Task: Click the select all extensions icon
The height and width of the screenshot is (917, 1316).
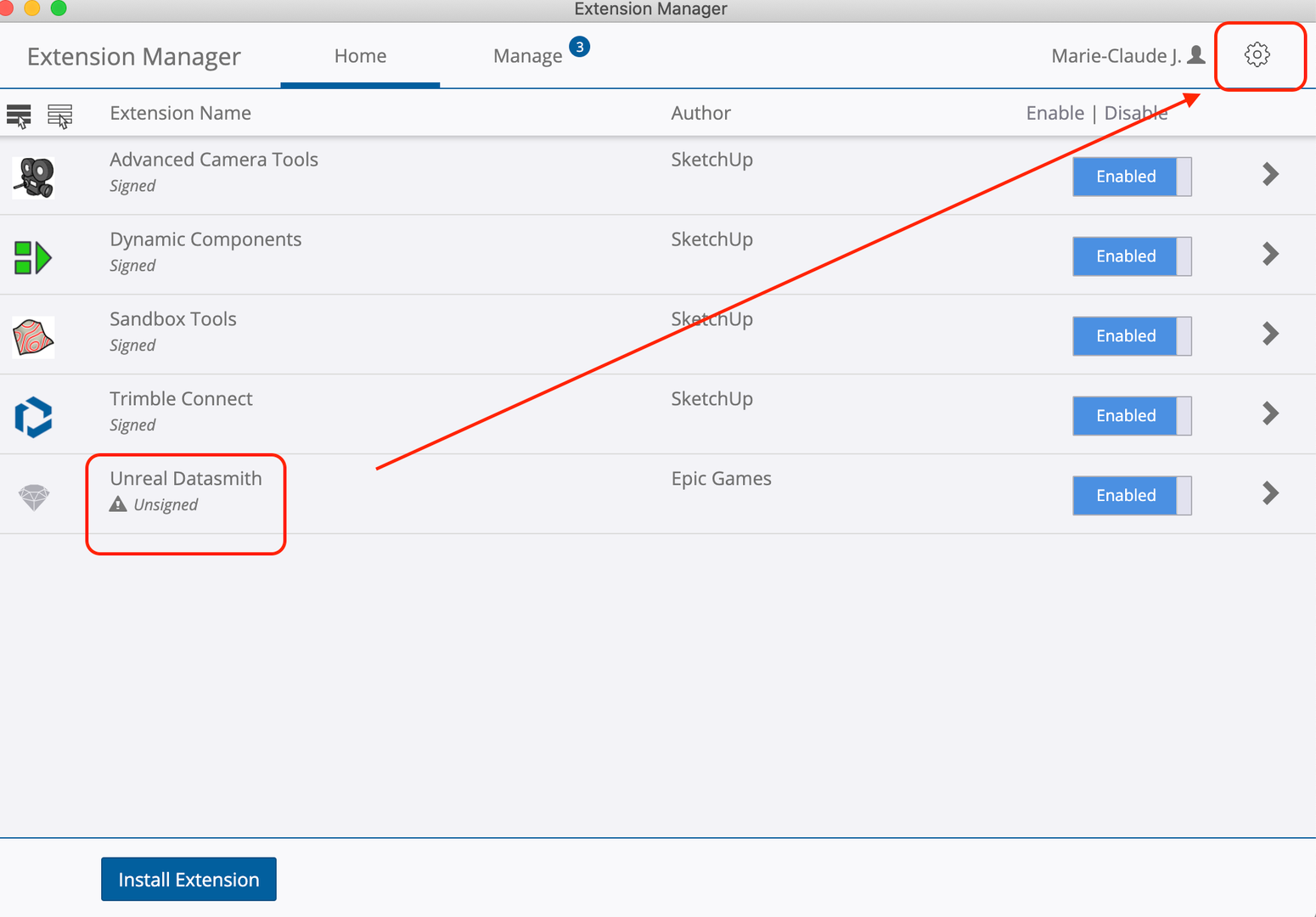Action: (x=19, y=115)
